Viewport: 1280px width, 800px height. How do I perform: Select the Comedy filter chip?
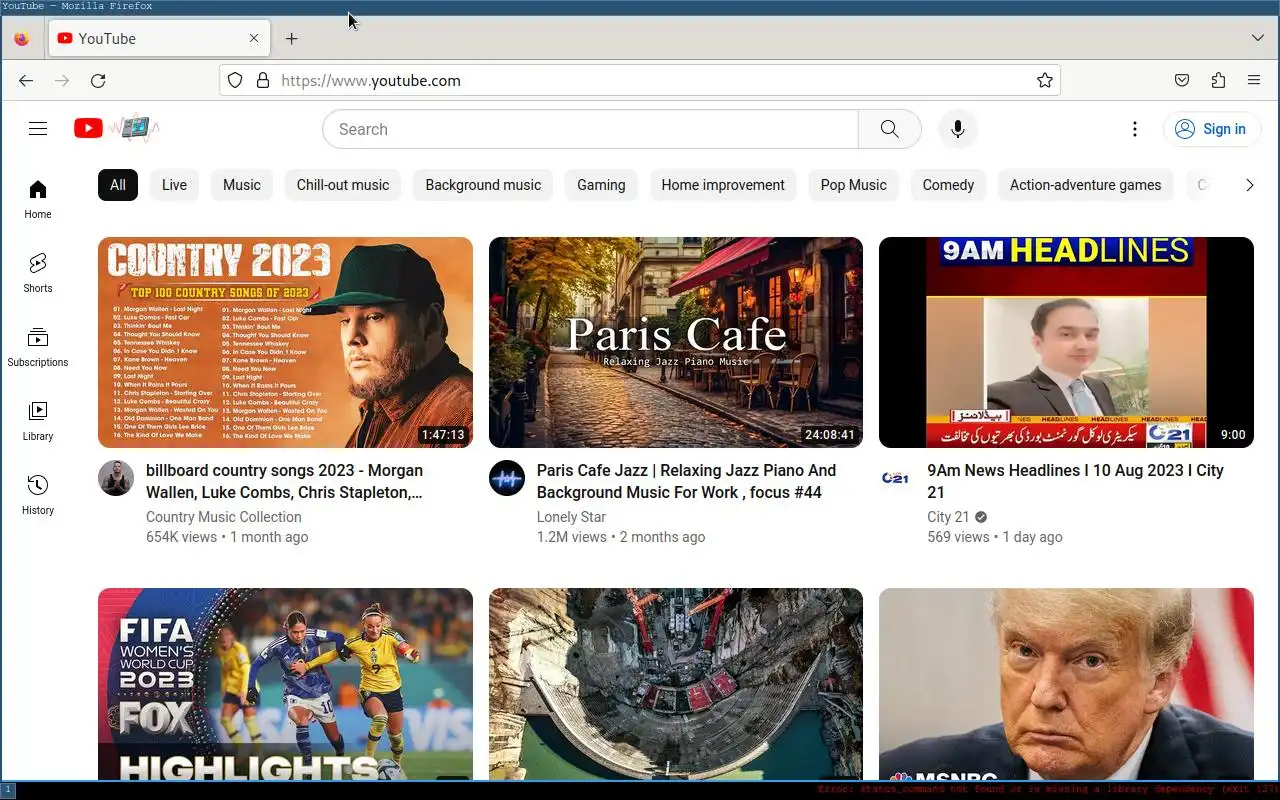948,185
